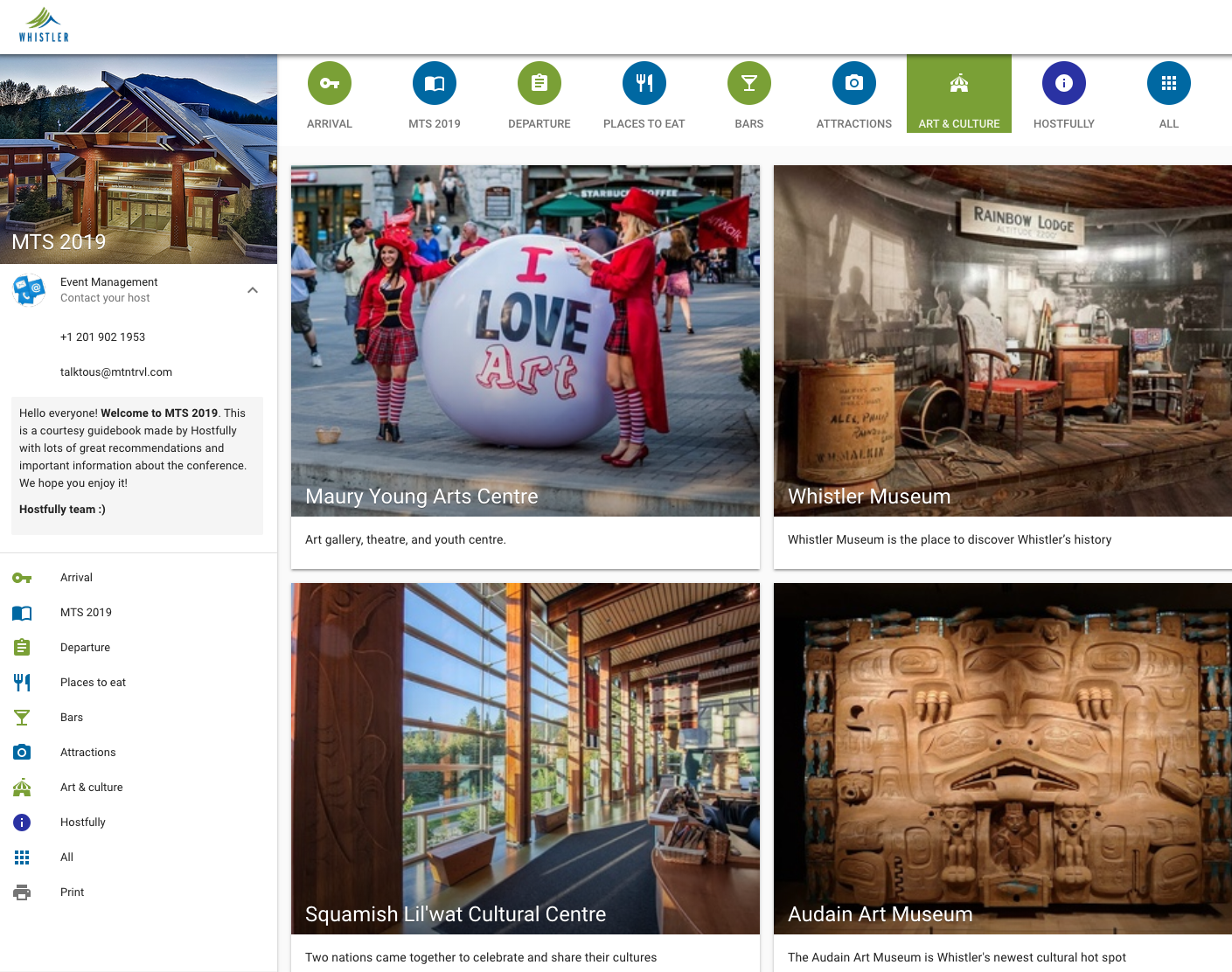Open the Hostfully info icon

pyautogui.click(x=1064, y=83)
